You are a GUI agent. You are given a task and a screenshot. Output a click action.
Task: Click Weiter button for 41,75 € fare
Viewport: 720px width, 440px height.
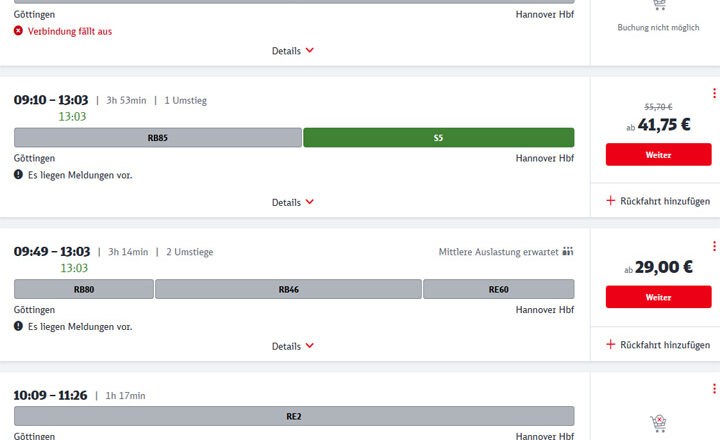[658, 155]
